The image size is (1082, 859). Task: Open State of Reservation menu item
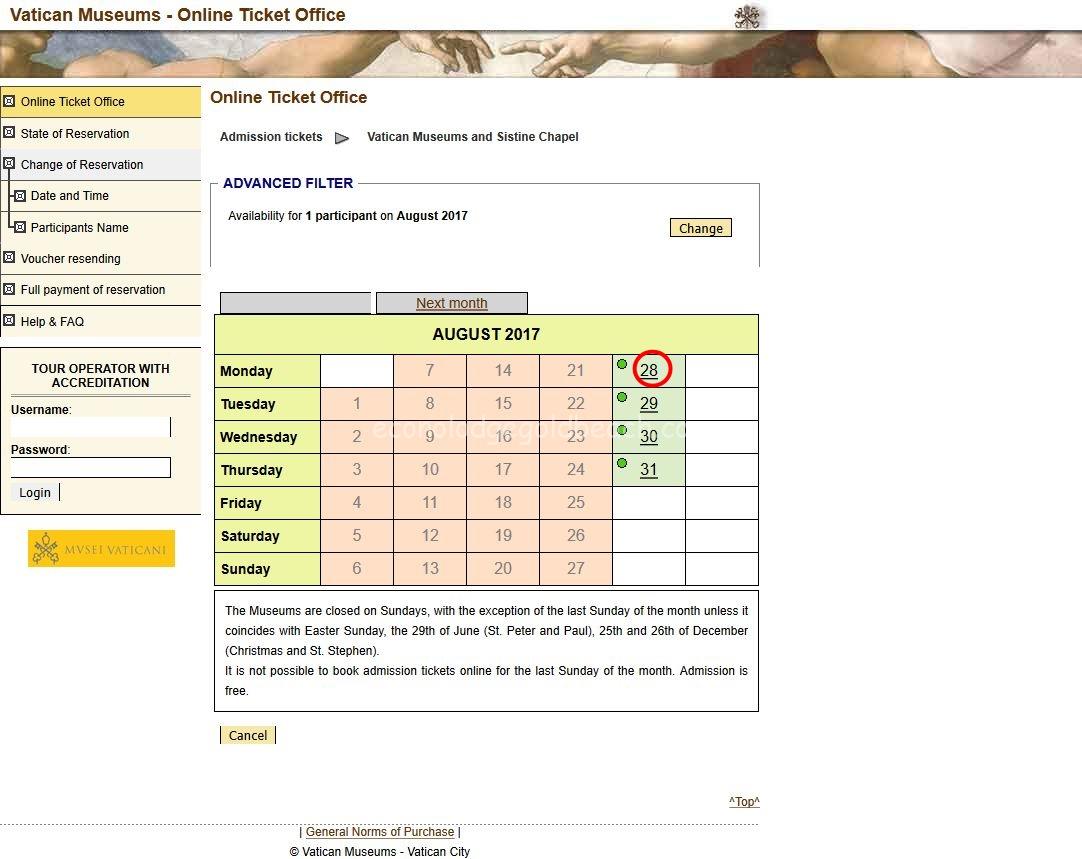[101, 133]
